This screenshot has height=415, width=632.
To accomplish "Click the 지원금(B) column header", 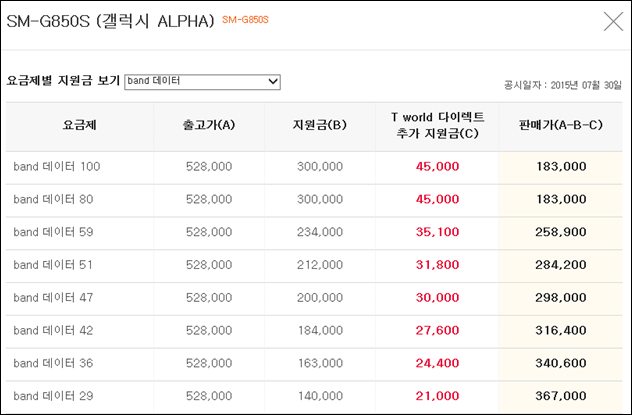I will 320,125.
